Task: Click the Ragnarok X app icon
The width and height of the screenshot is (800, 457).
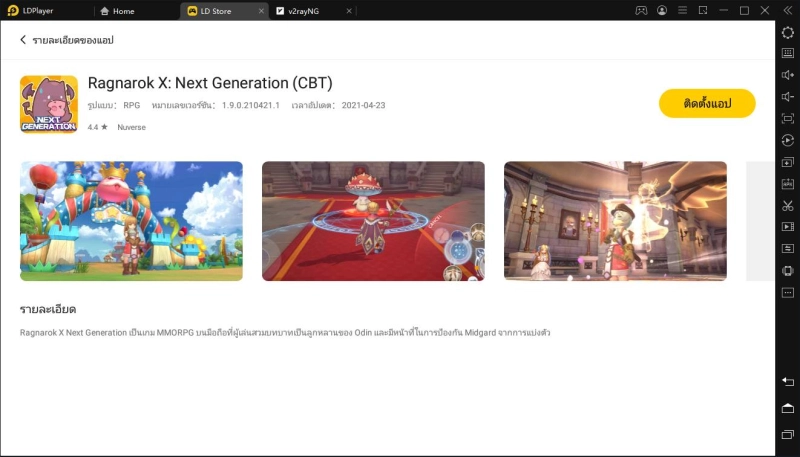Action: (x=49, y=105)
